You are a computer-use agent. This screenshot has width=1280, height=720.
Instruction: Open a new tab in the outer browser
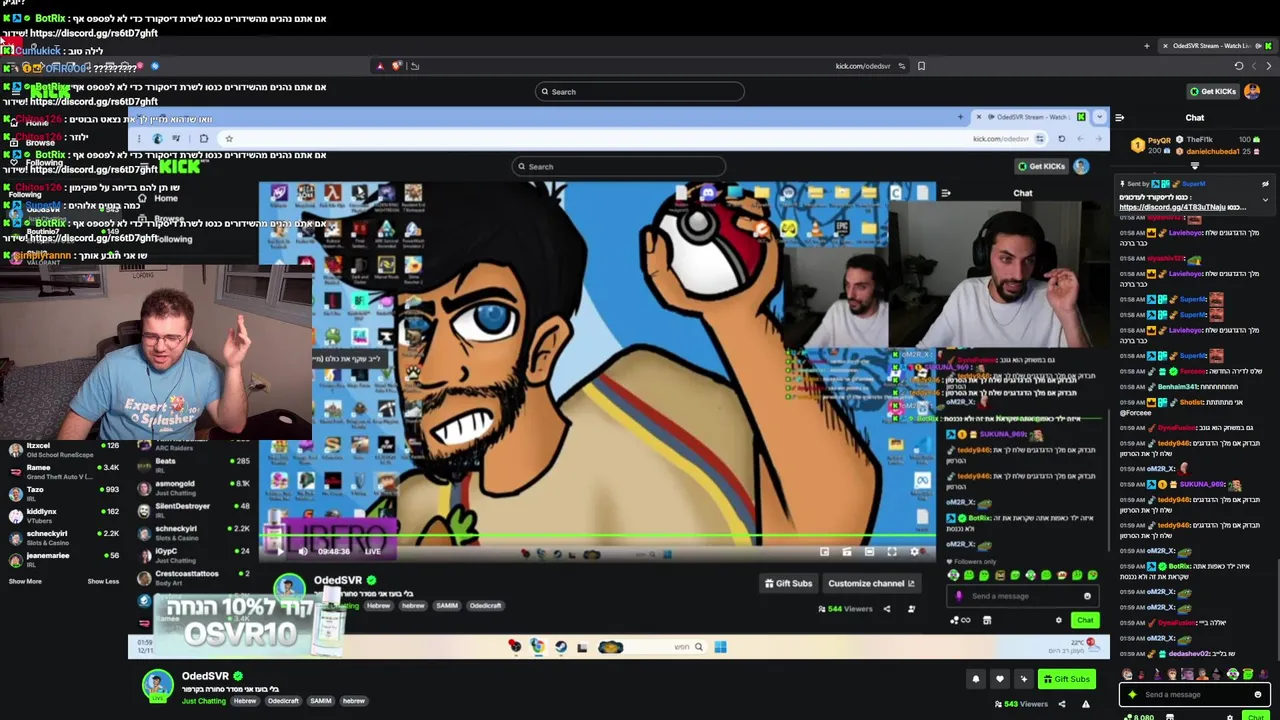[1147, 46]
